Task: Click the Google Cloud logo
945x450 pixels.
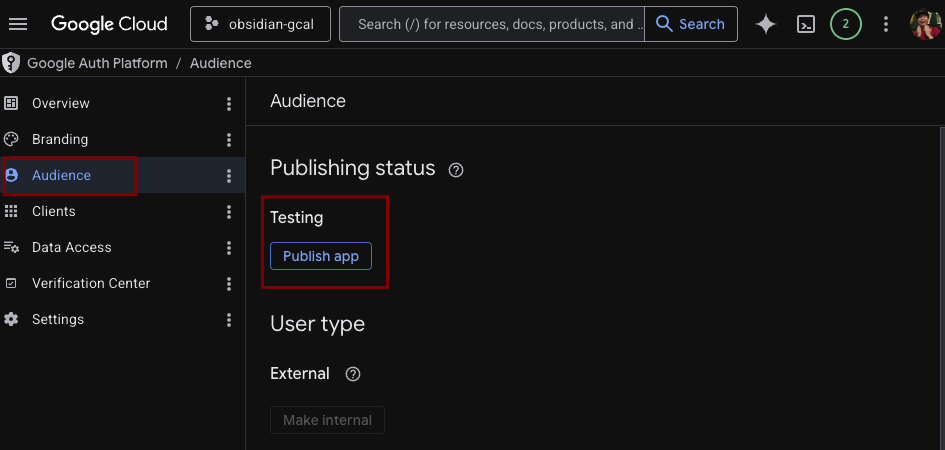Action: pos(109,24)
